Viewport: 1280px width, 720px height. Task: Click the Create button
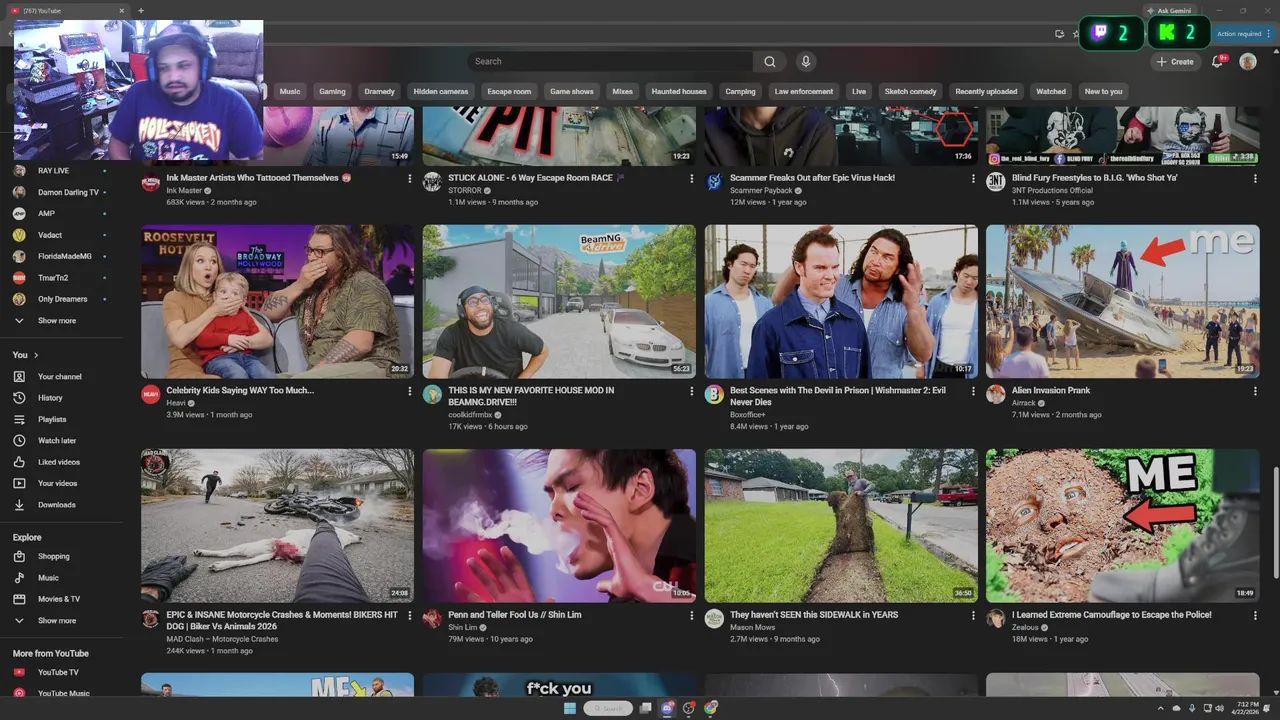(1175, 61)
